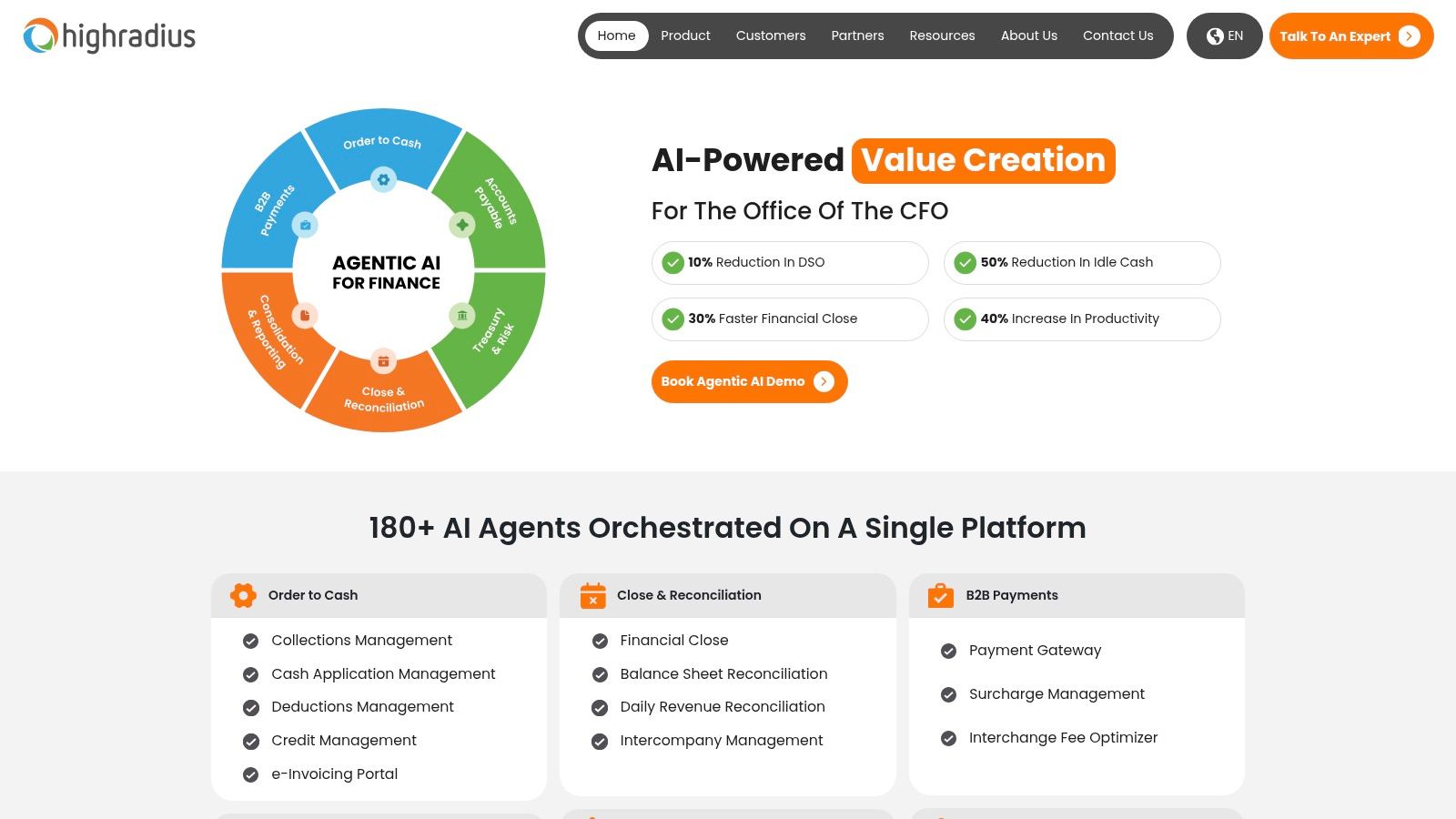Click the arrow icon in Book Agentic AI Demo
This screenshot has height=819, width=1456.
click(824, 381)
